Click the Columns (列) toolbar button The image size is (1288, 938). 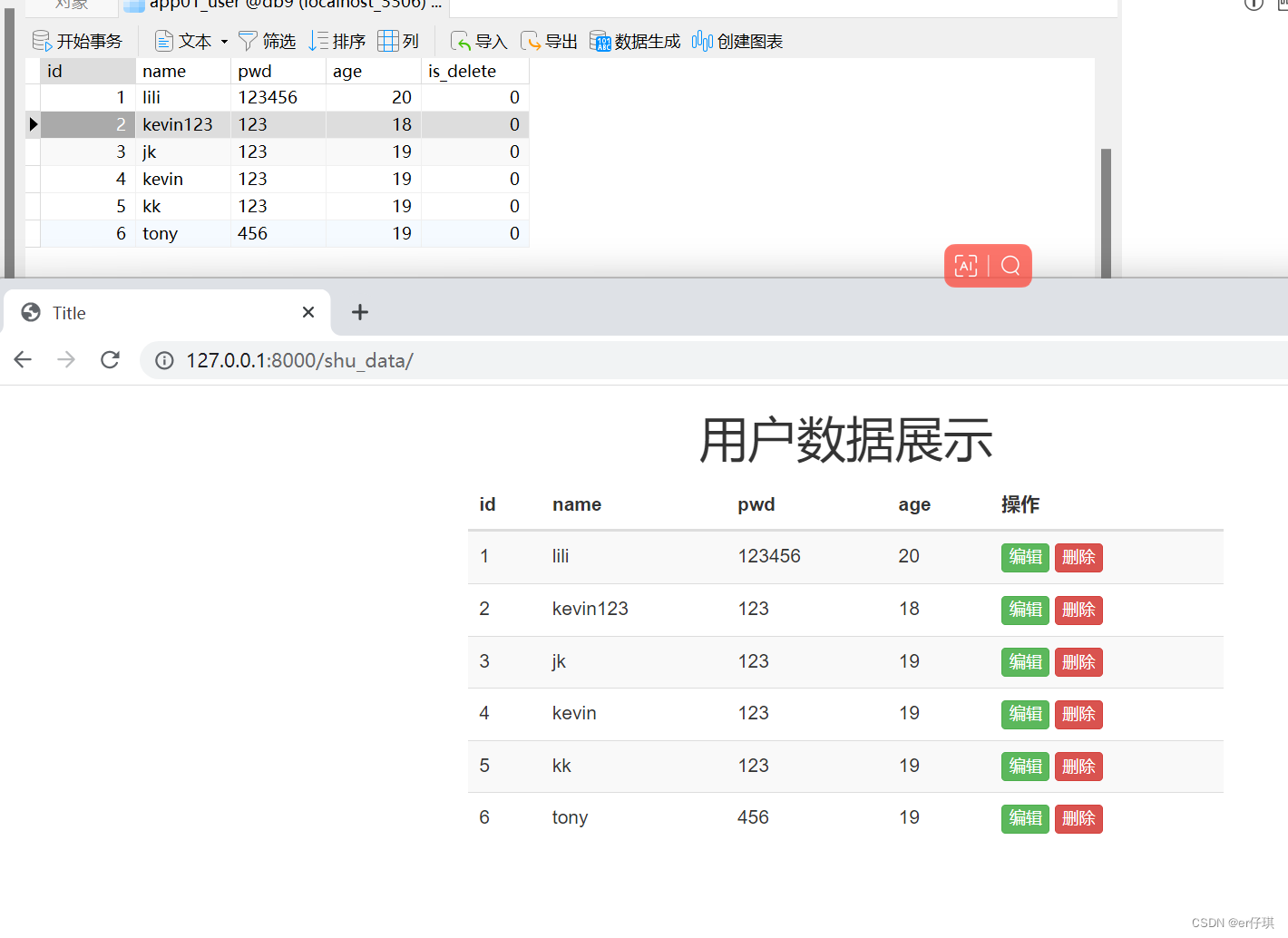tap(398, 41)
